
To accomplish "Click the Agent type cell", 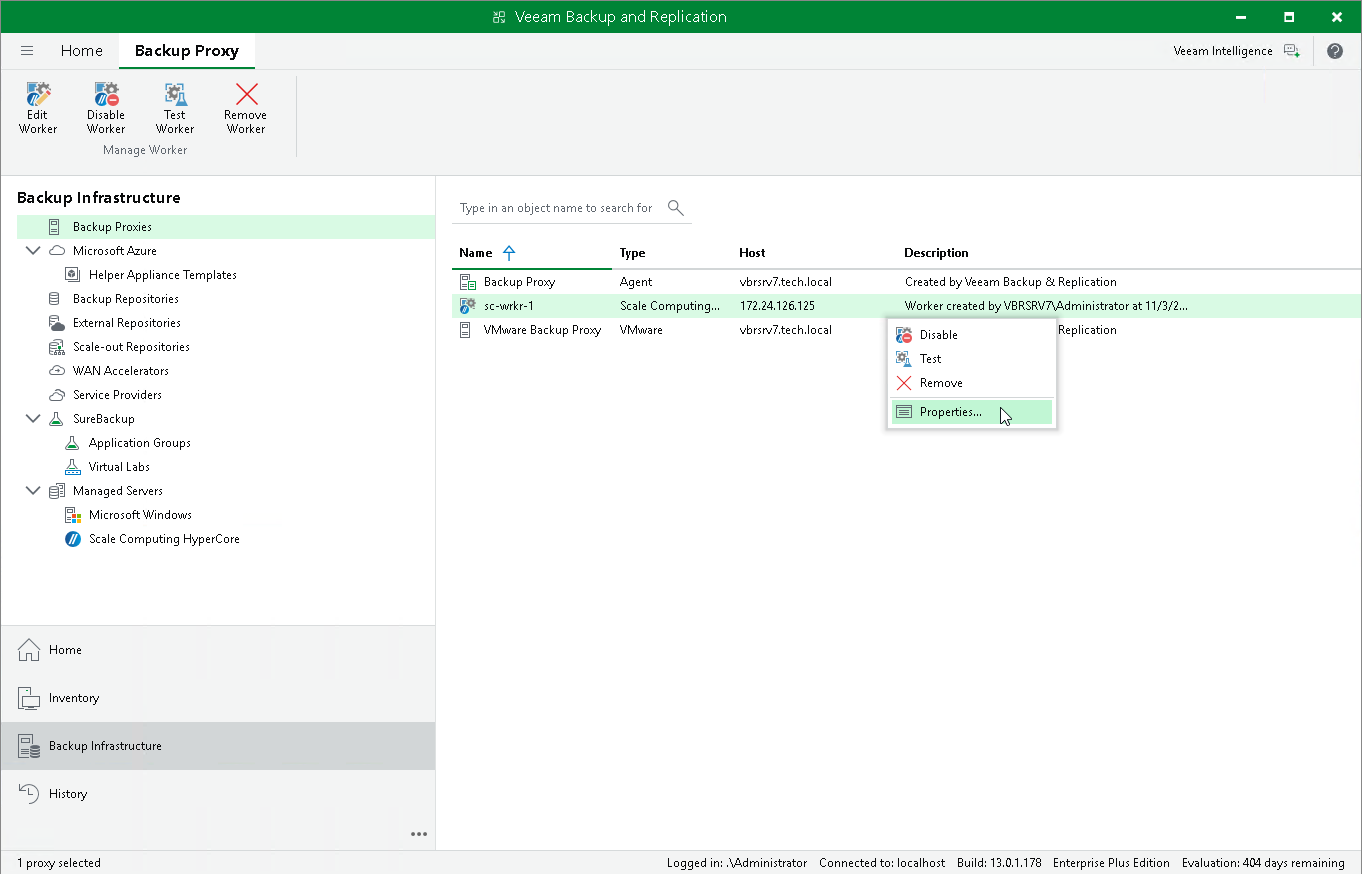I will (x=636, y=282).
